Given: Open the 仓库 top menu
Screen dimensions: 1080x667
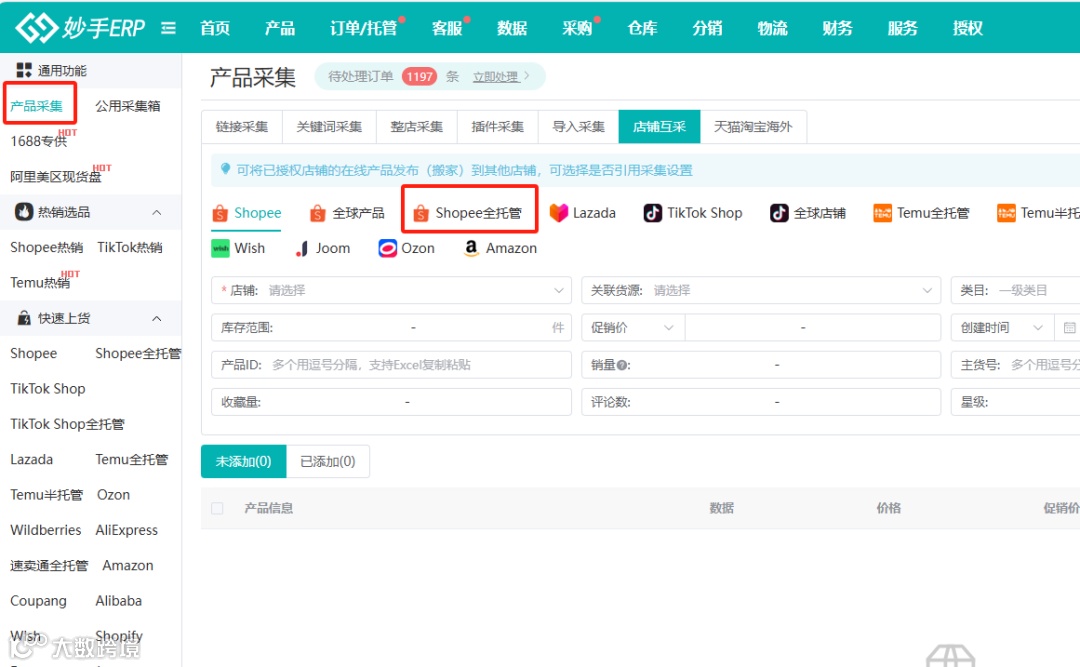Looking at the screenshot, I should (642, 28).
